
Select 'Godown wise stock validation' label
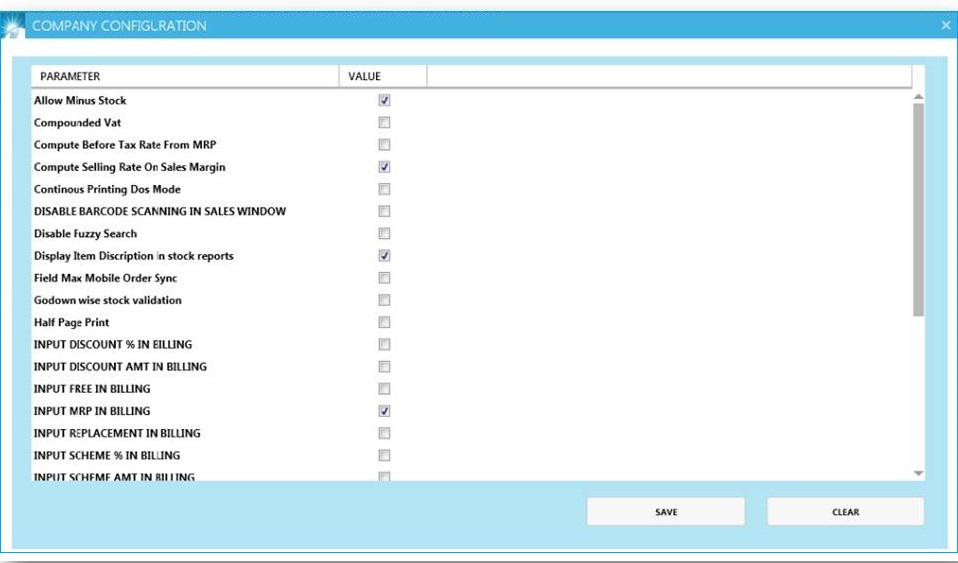108,300
